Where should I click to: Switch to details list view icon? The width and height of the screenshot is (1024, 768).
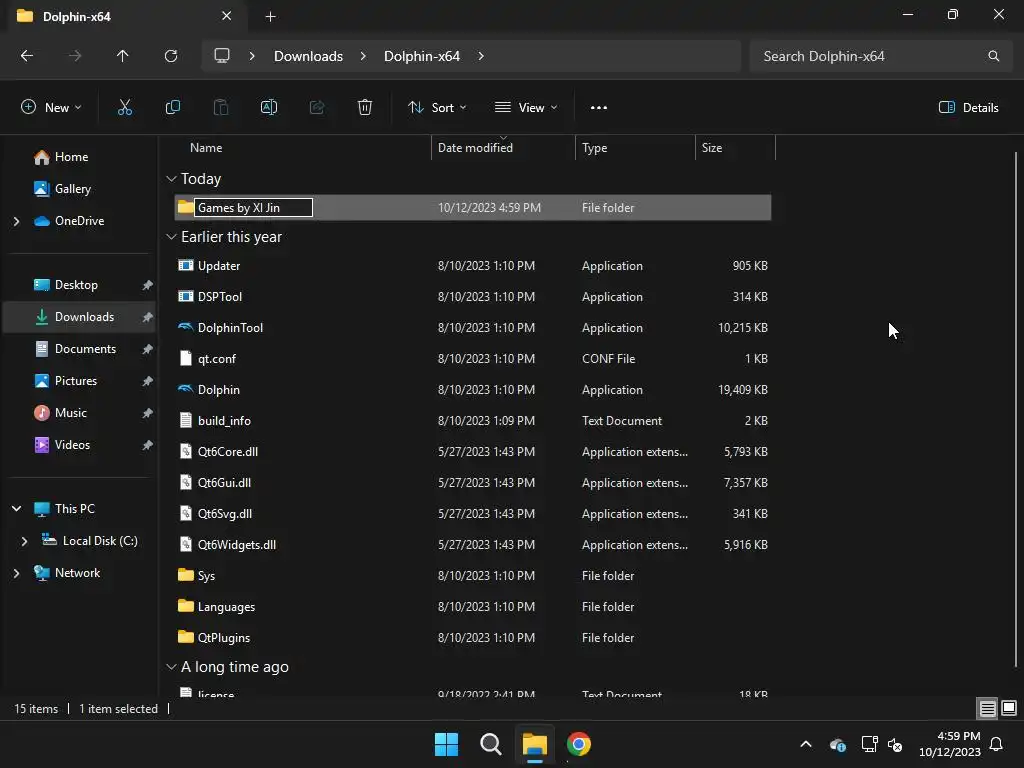coord(987,708)
